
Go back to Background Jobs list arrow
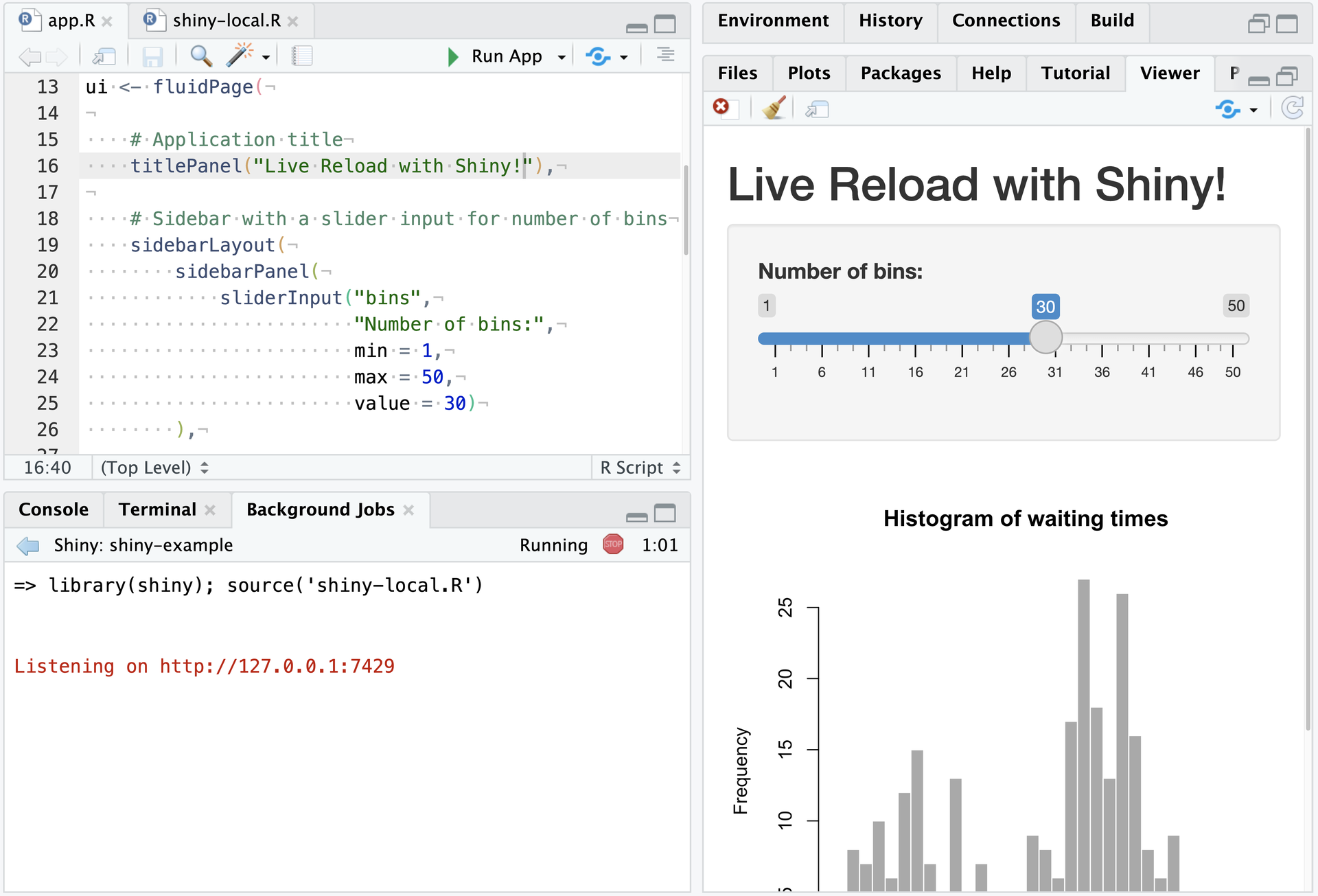pyautogui.click(x=28, y=546)
